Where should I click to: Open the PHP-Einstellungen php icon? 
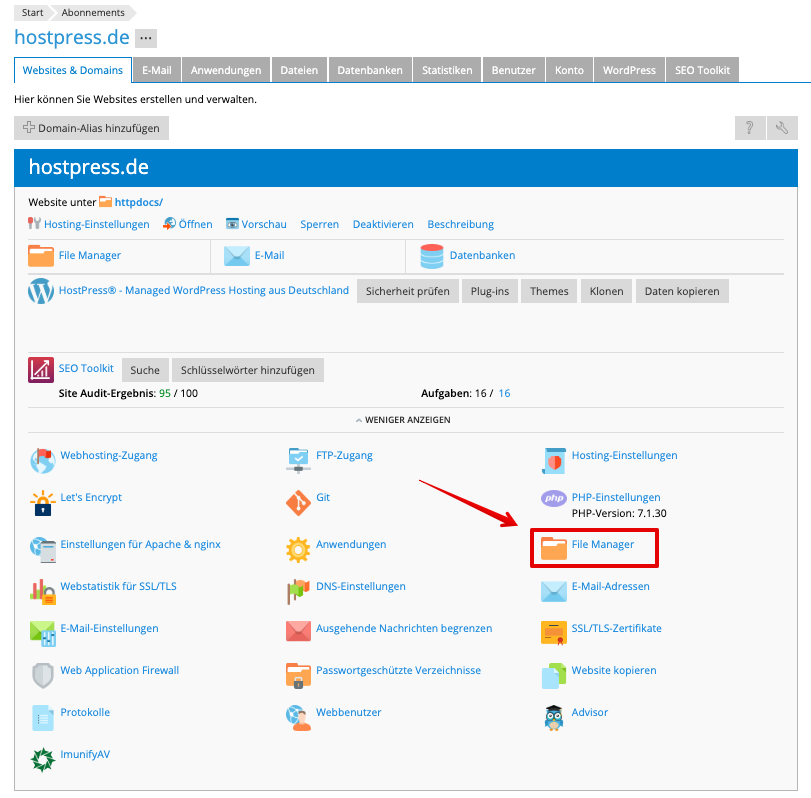(554, 499)
